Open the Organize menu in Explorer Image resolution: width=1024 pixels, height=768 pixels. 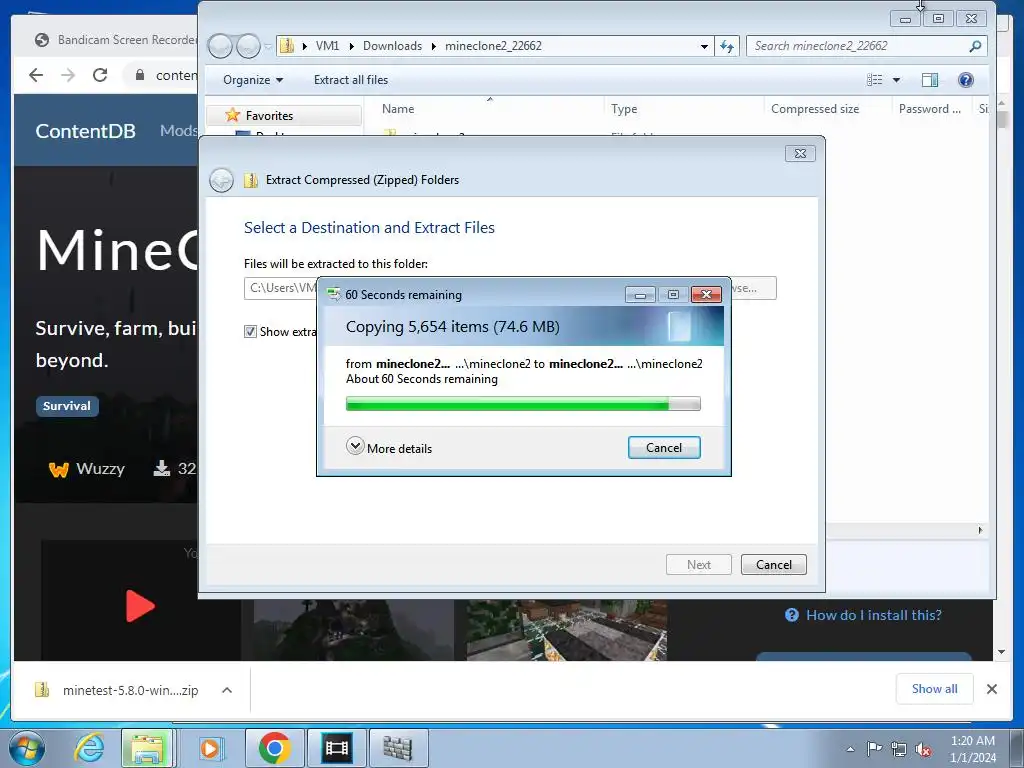pos(253,80)
